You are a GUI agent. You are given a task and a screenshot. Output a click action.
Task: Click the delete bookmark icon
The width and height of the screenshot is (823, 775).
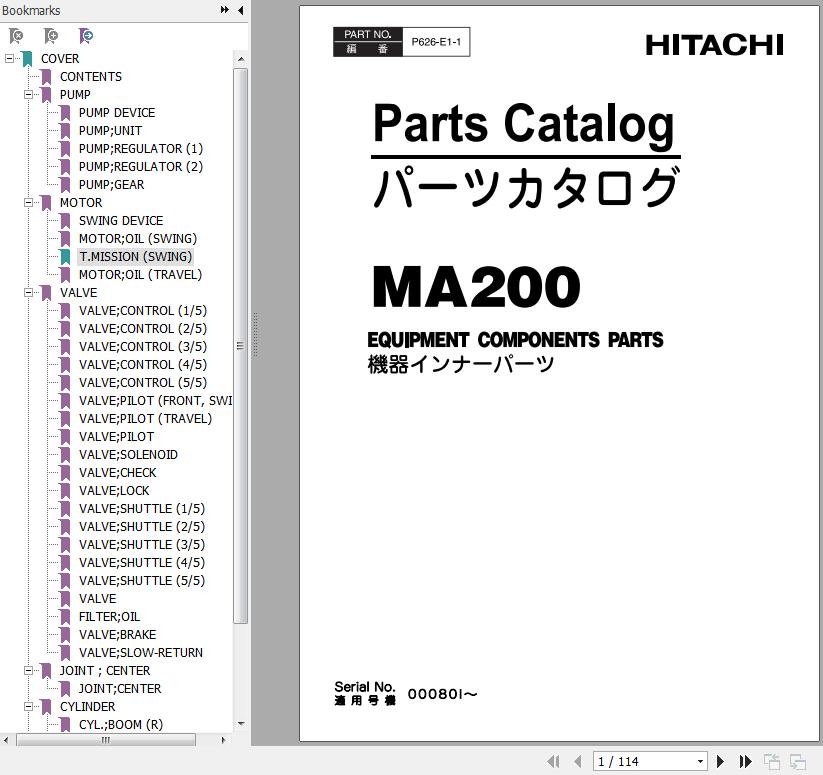tap(16, 36)
